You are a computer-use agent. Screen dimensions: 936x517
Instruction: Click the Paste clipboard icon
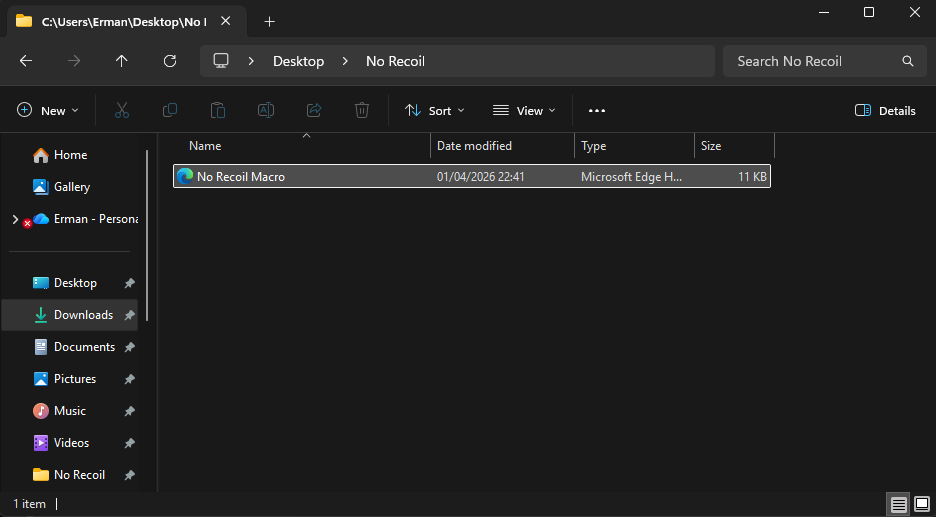(x=218, y=111)
